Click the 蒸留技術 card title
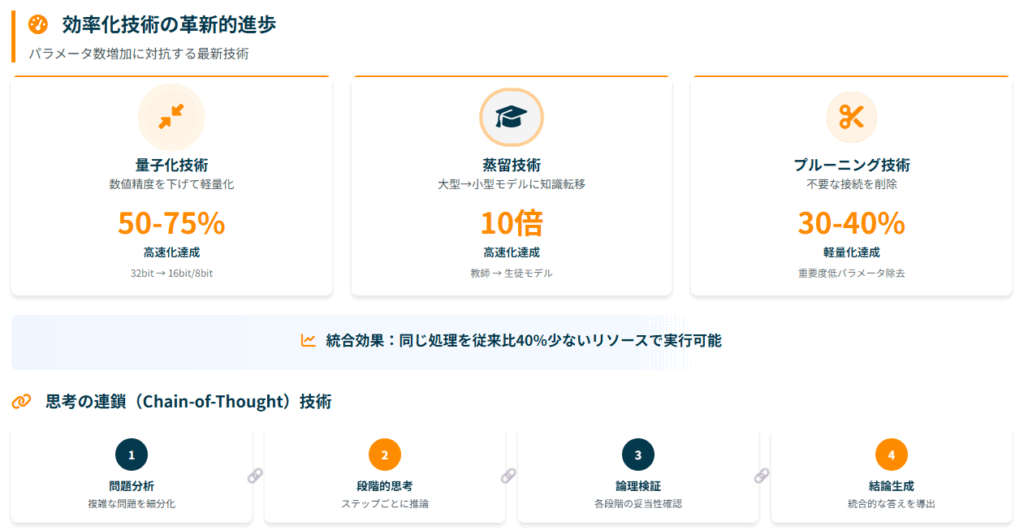The width and height of the screenshot is (1024, 530). pos(511,165)
